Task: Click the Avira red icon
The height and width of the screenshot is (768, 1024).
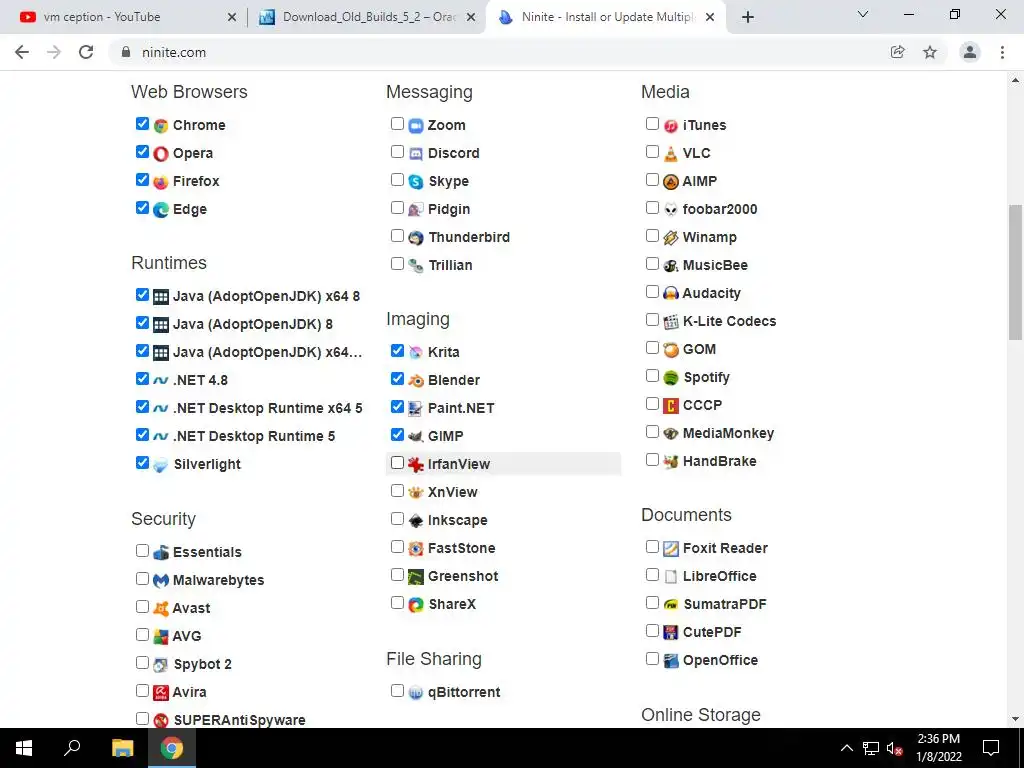Action: coord(161,692)
